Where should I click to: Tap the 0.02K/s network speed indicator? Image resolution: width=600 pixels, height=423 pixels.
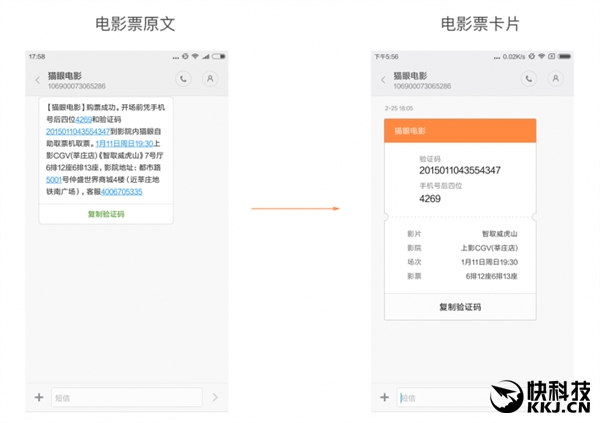514,57
